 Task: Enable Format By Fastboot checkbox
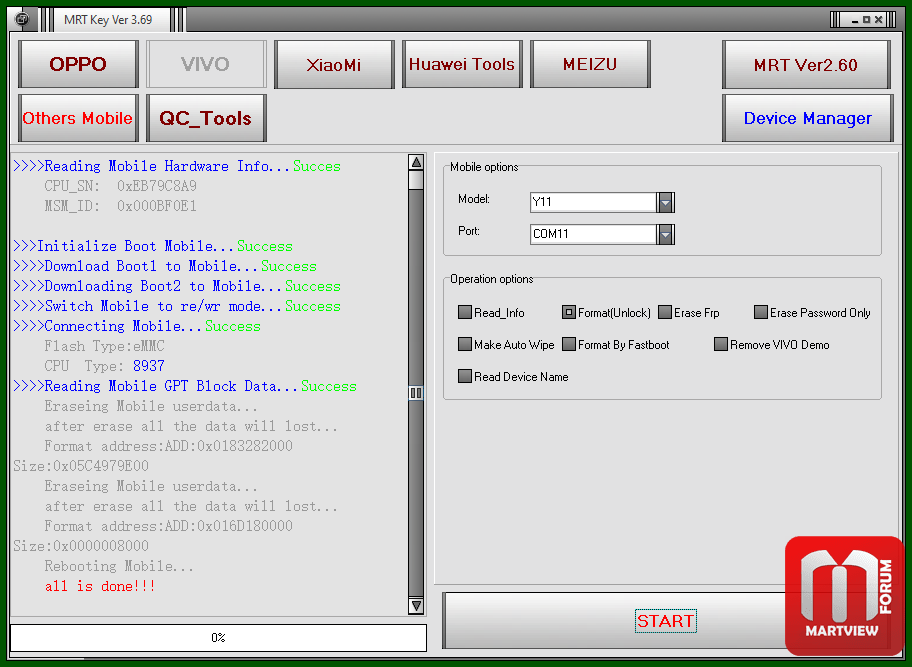click(x=569, y=345)
